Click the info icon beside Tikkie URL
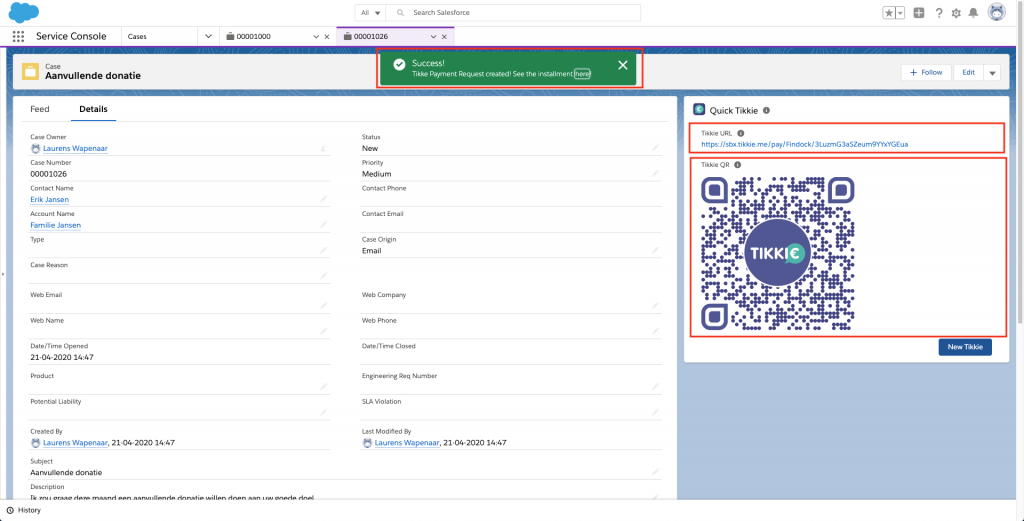Screen dimensions: 1024x521 click(x=741, y=133)
